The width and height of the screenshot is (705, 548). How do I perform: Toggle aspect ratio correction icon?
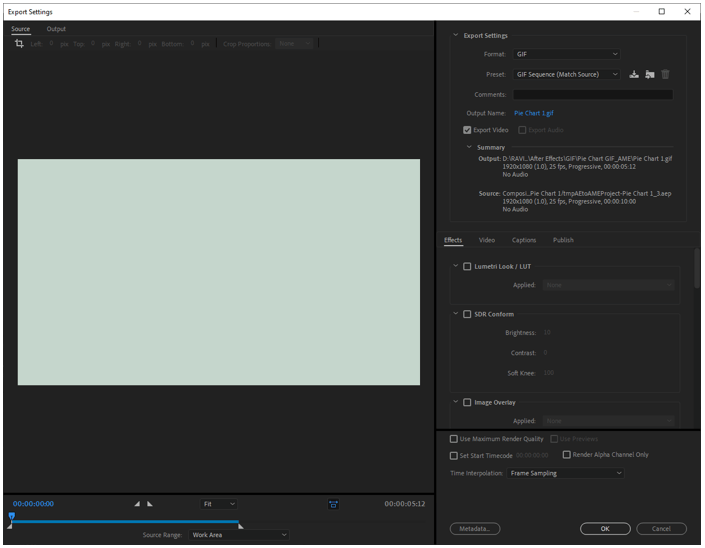point(333,504)
